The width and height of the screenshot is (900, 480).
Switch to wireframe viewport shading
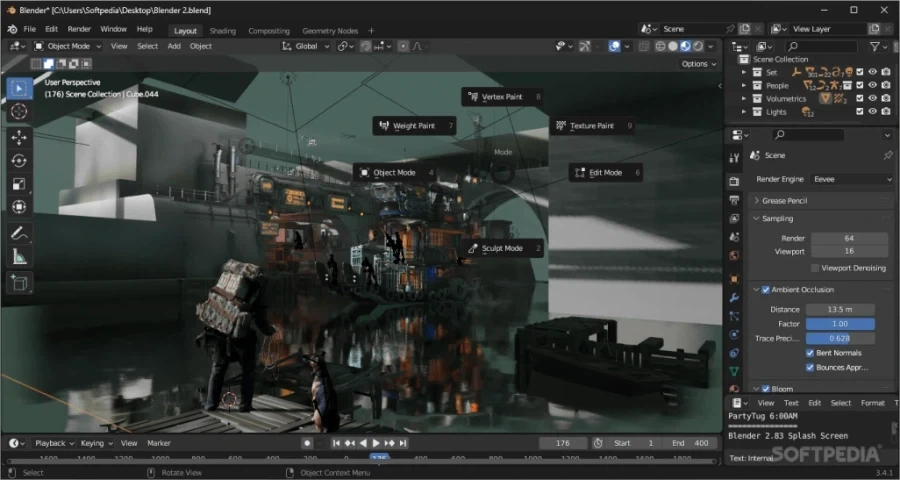pos(660,47)
